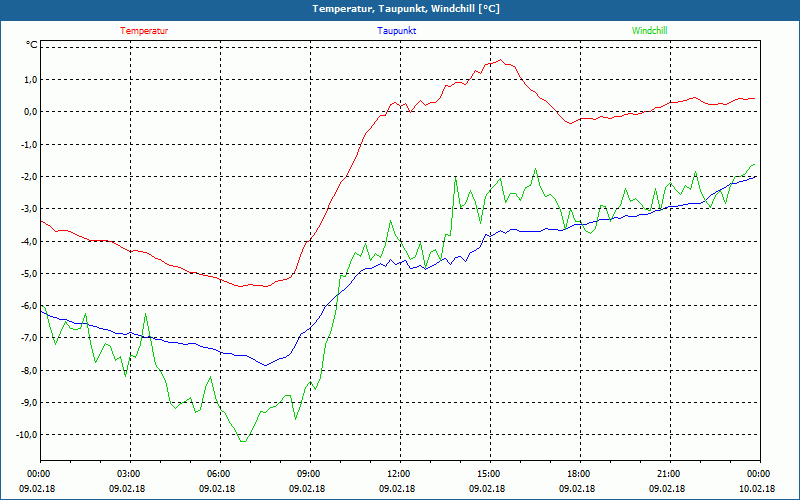Click the '-9,0' y-axis value
800x500 pixels.
[29, 403]
